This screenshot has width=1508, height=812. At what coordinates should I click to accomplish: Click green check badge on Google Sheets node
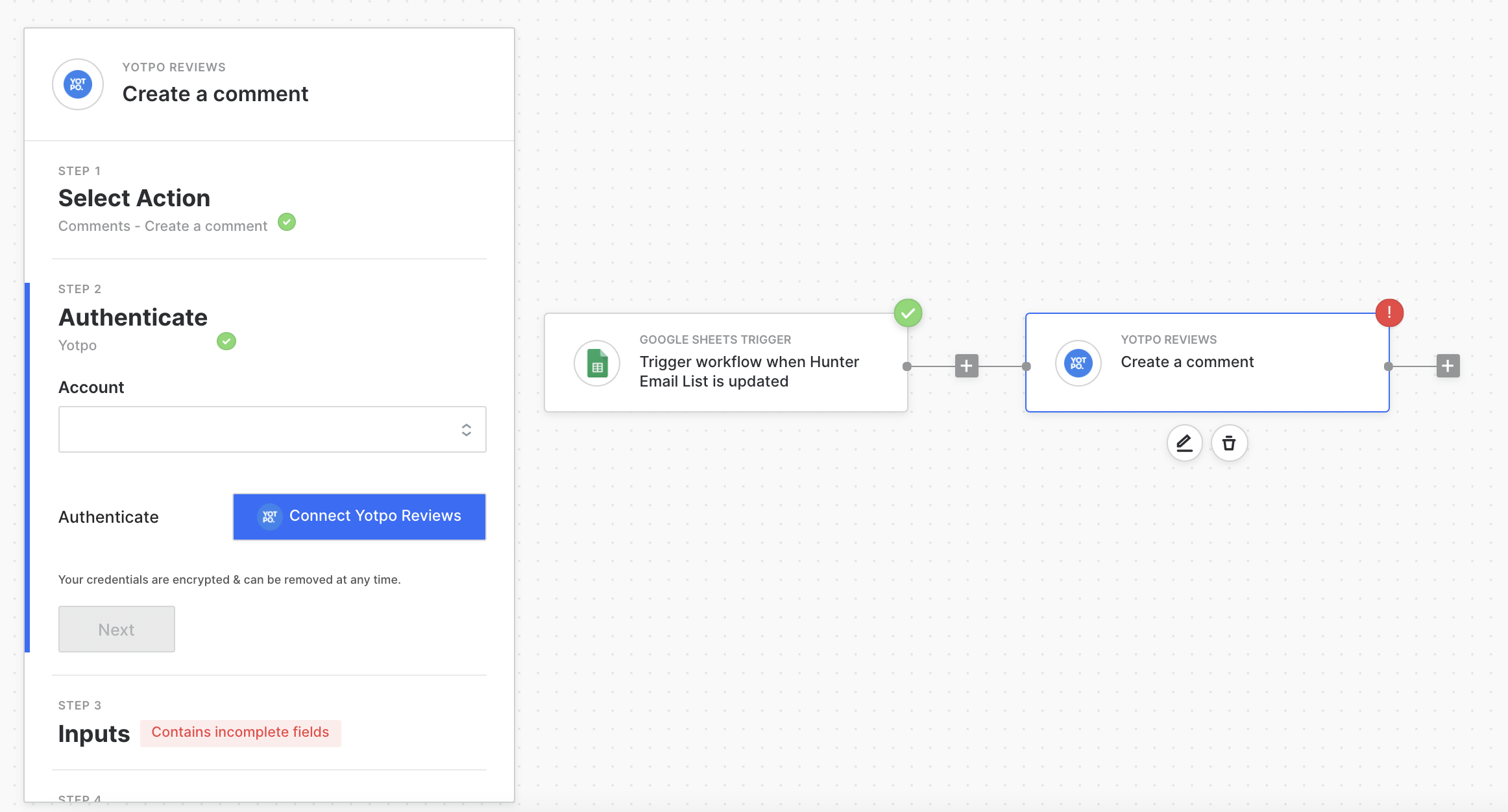tap(908, 313)
